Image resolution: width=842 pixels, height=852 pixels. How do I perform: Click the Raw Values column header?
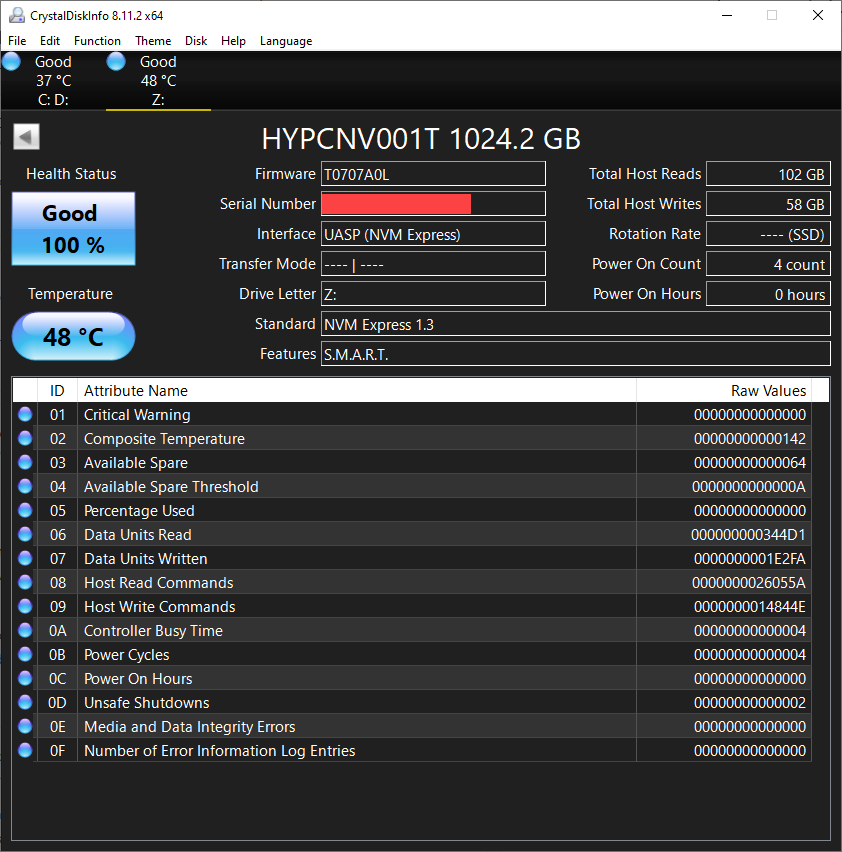pyautogui.click(x=724, y=390)
